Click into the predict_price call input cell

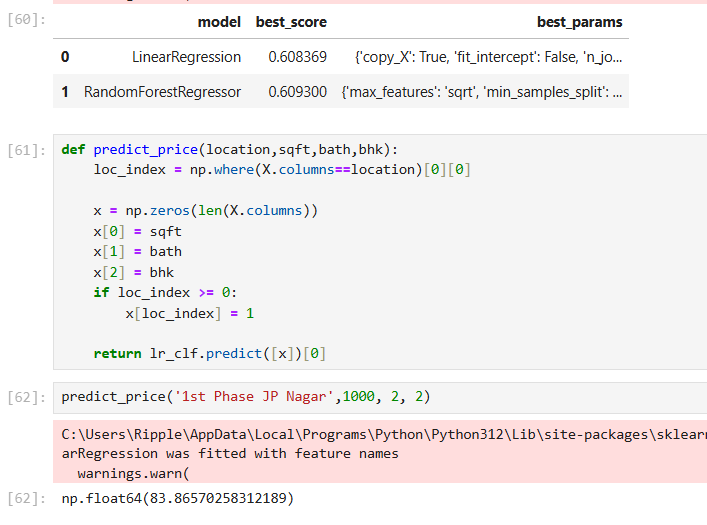(x=380, y=397)
